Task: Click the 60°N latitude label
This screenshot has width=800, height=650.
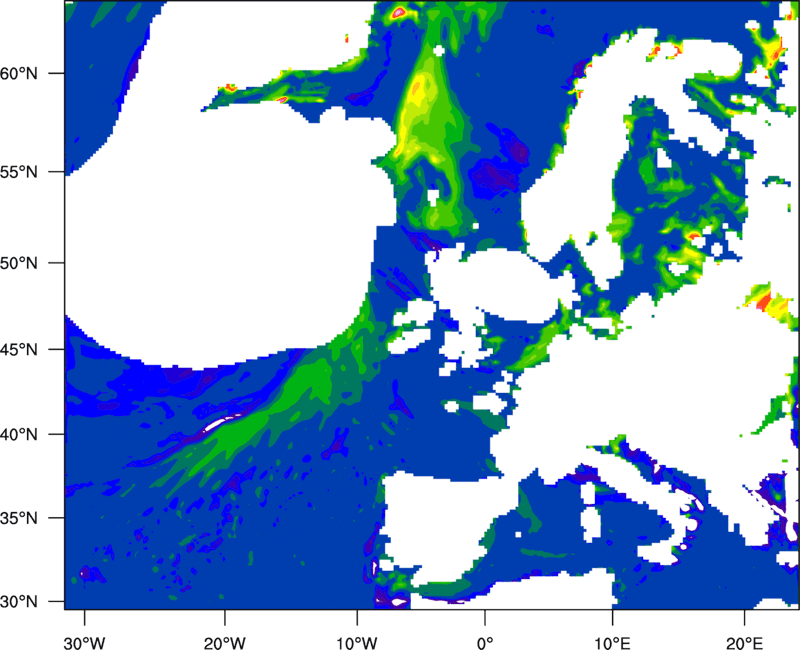Action: pos(19,73)
